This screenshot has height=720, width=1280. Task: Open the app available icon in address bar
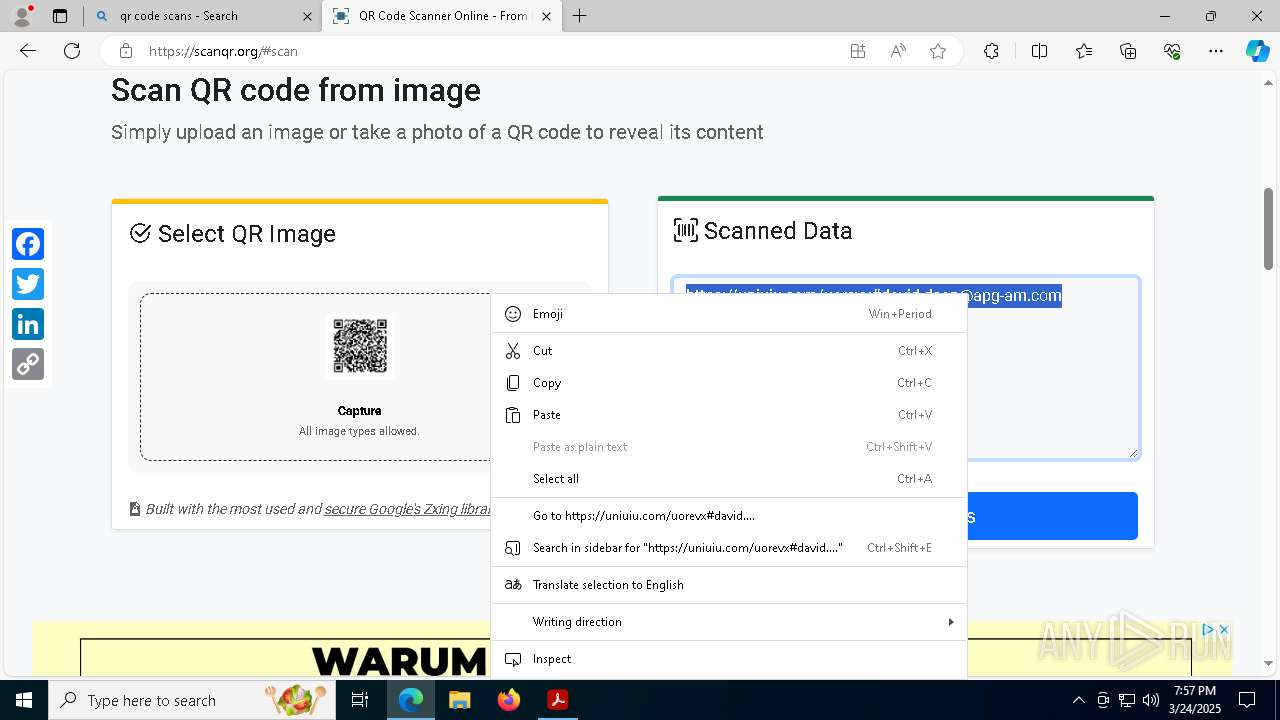(x=858, y=51)
